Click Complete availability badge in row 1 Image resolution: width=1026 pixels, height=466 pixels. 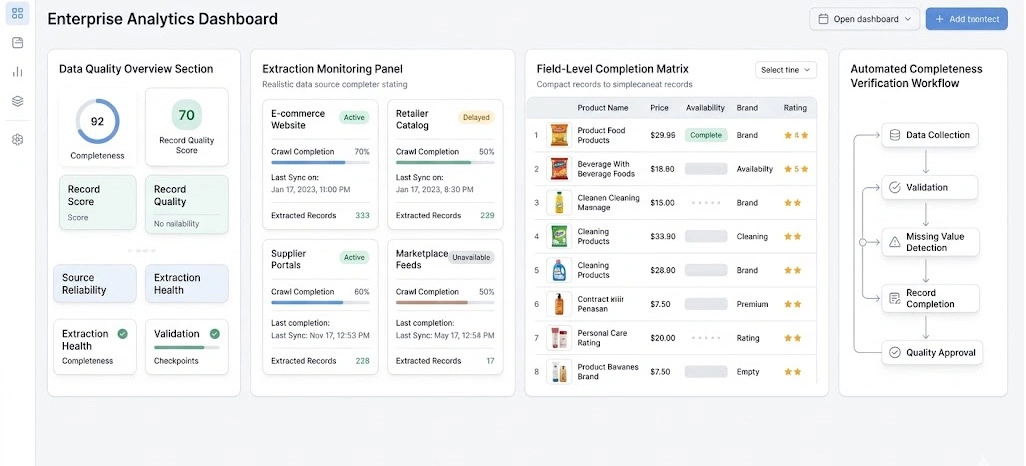706,135
